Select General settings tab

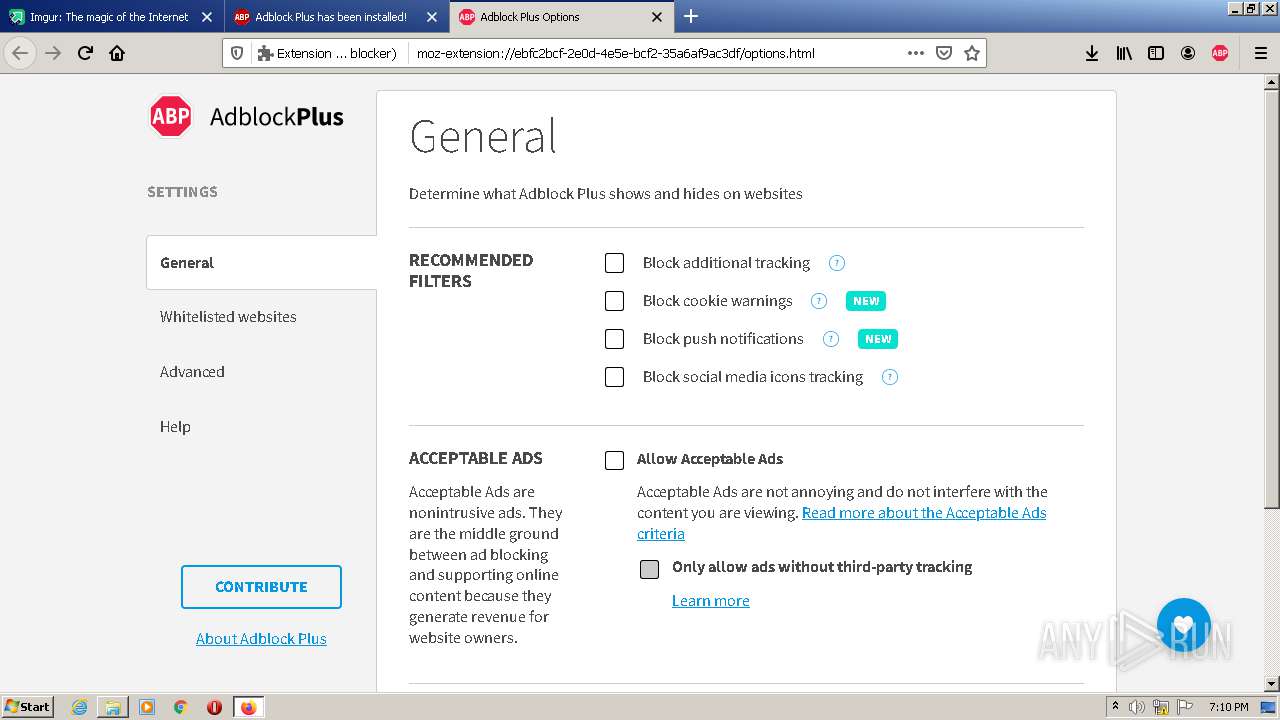point(262,263)
